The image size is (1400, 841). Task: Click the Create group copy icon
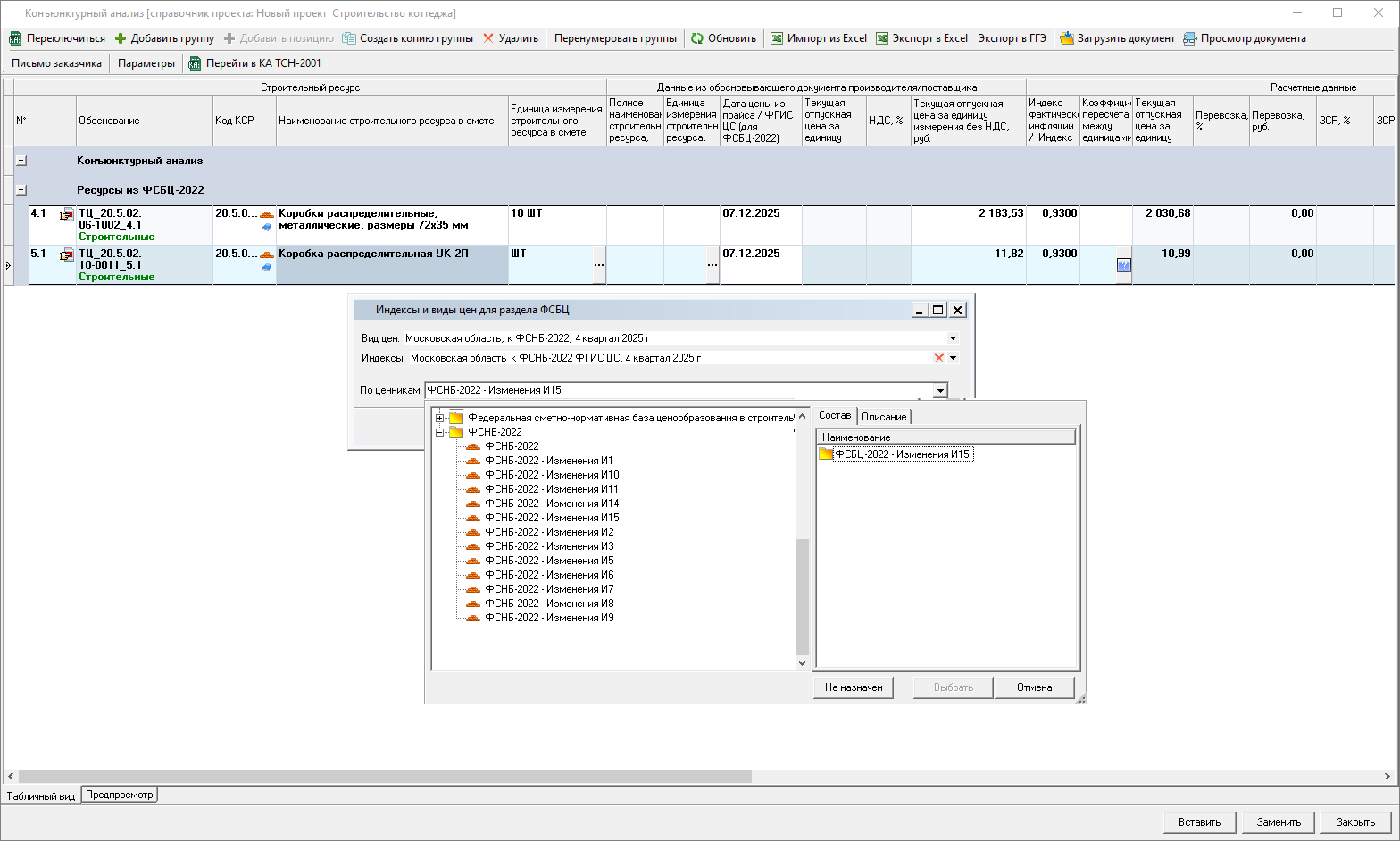point(349,38)
